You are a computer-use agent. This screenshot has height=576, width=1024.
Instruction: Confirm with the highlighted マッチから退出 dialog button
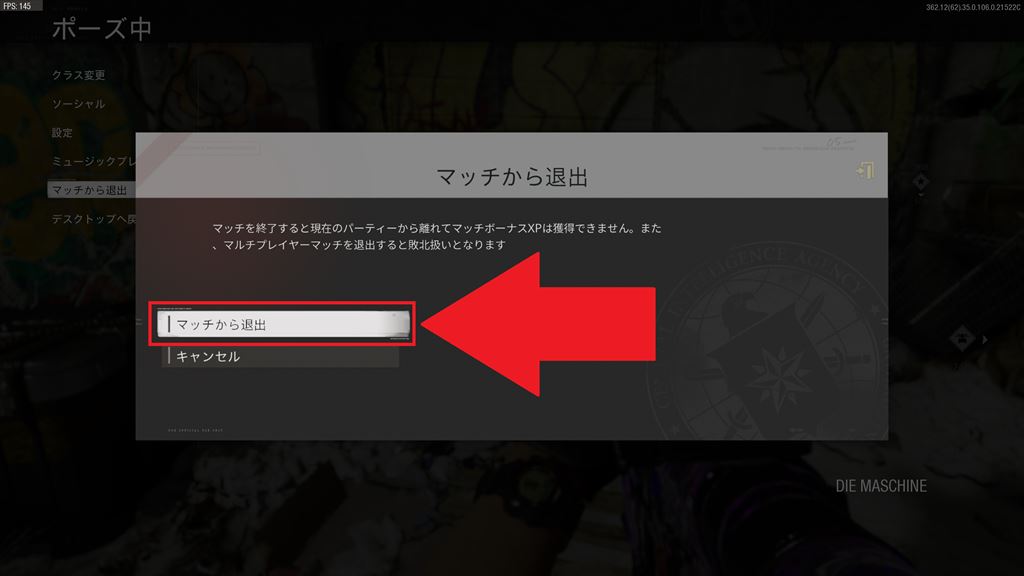[283, 324]
